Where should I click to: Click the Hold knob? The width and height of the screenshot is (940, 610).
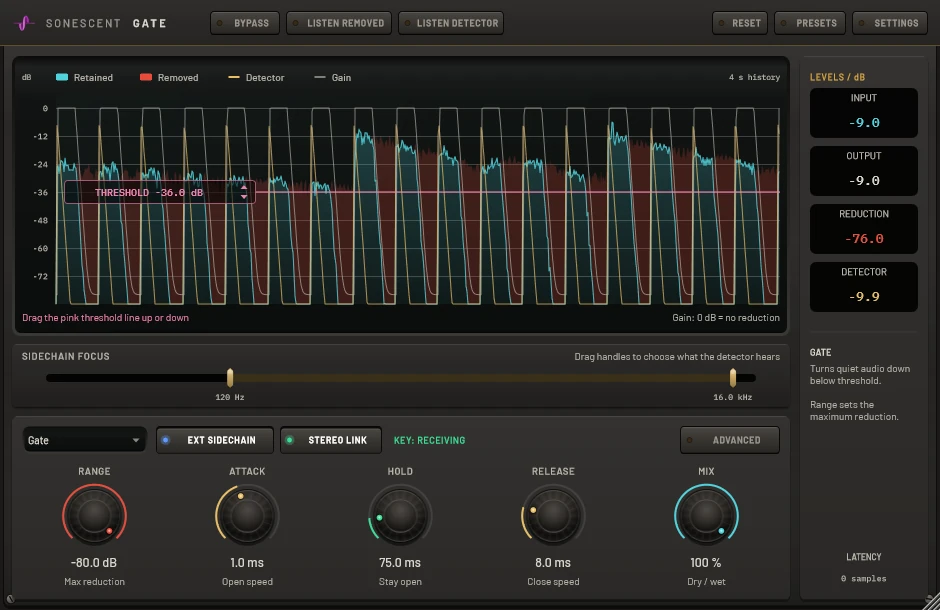(400, 515)
